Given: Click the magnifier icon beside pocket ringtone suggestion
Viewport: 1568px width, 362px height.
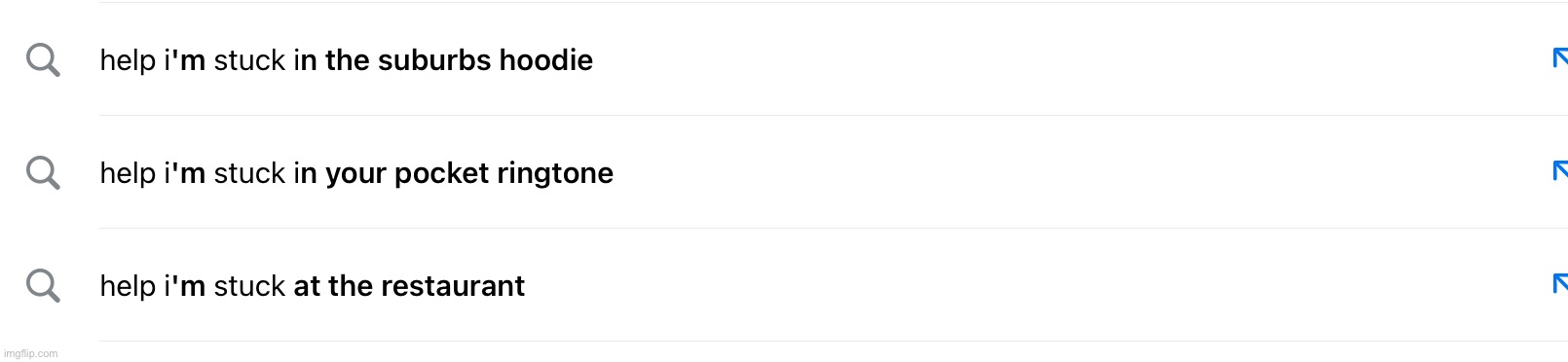Looking at the screenshot, I should click(x=43, y=173).
